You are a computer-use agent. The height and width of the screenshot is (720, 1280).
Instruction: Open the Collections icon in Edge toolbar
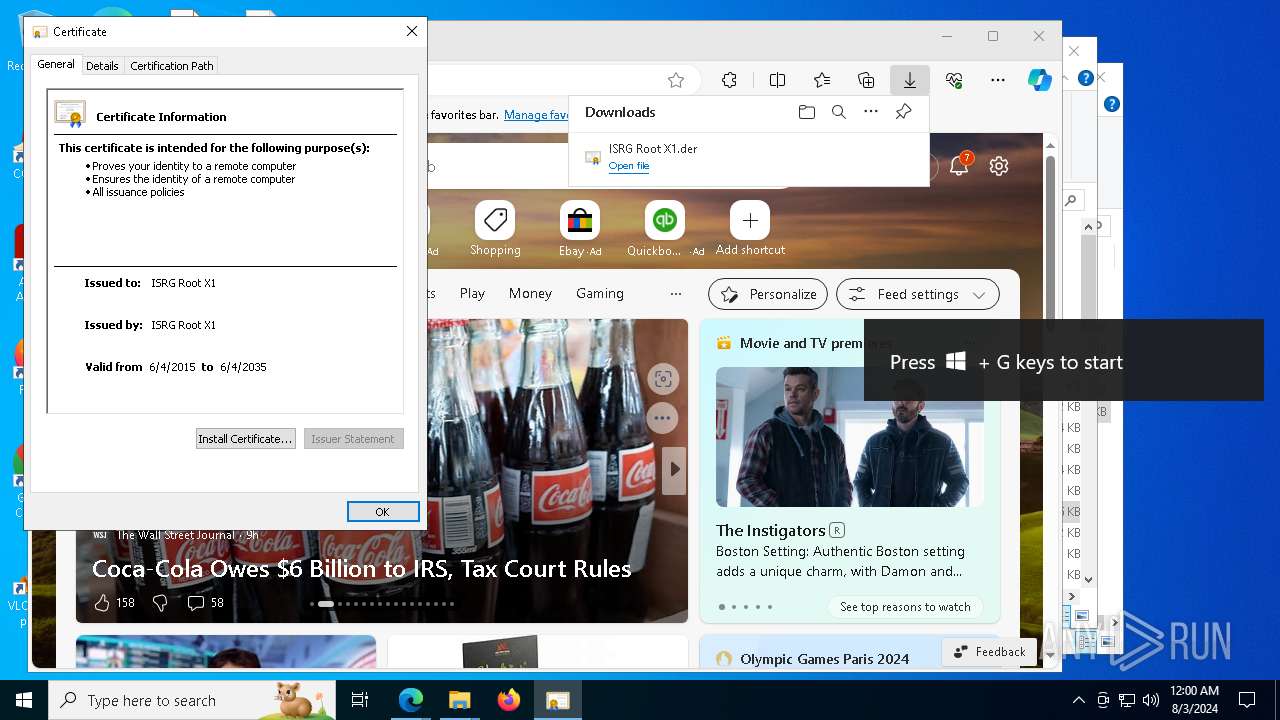(866, 80)
